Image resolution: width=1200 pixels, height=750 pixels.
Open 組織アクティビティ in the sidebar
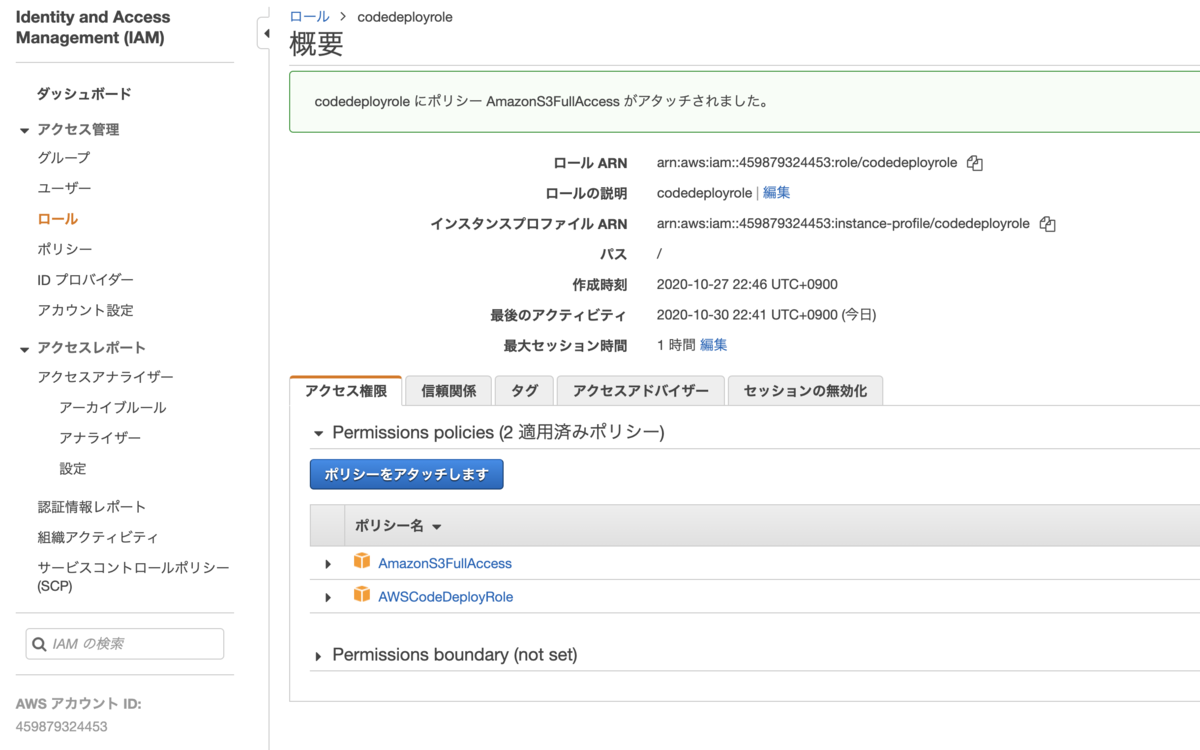point(98,537)
